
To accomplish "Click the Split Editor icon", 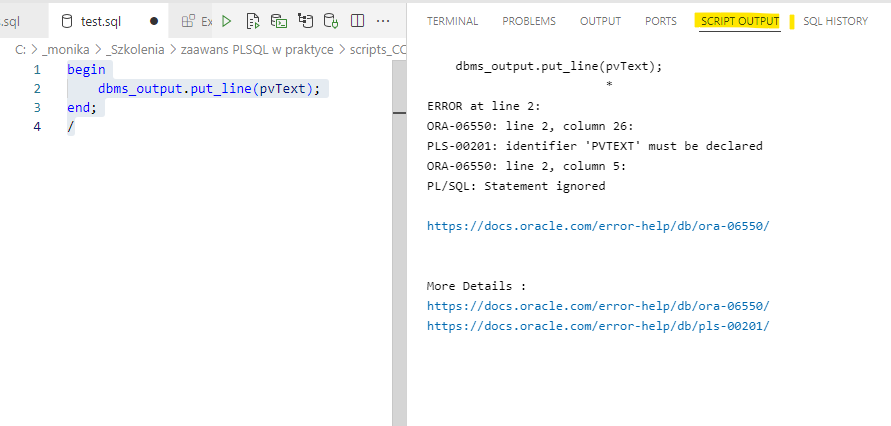I will tap(357, 21).
